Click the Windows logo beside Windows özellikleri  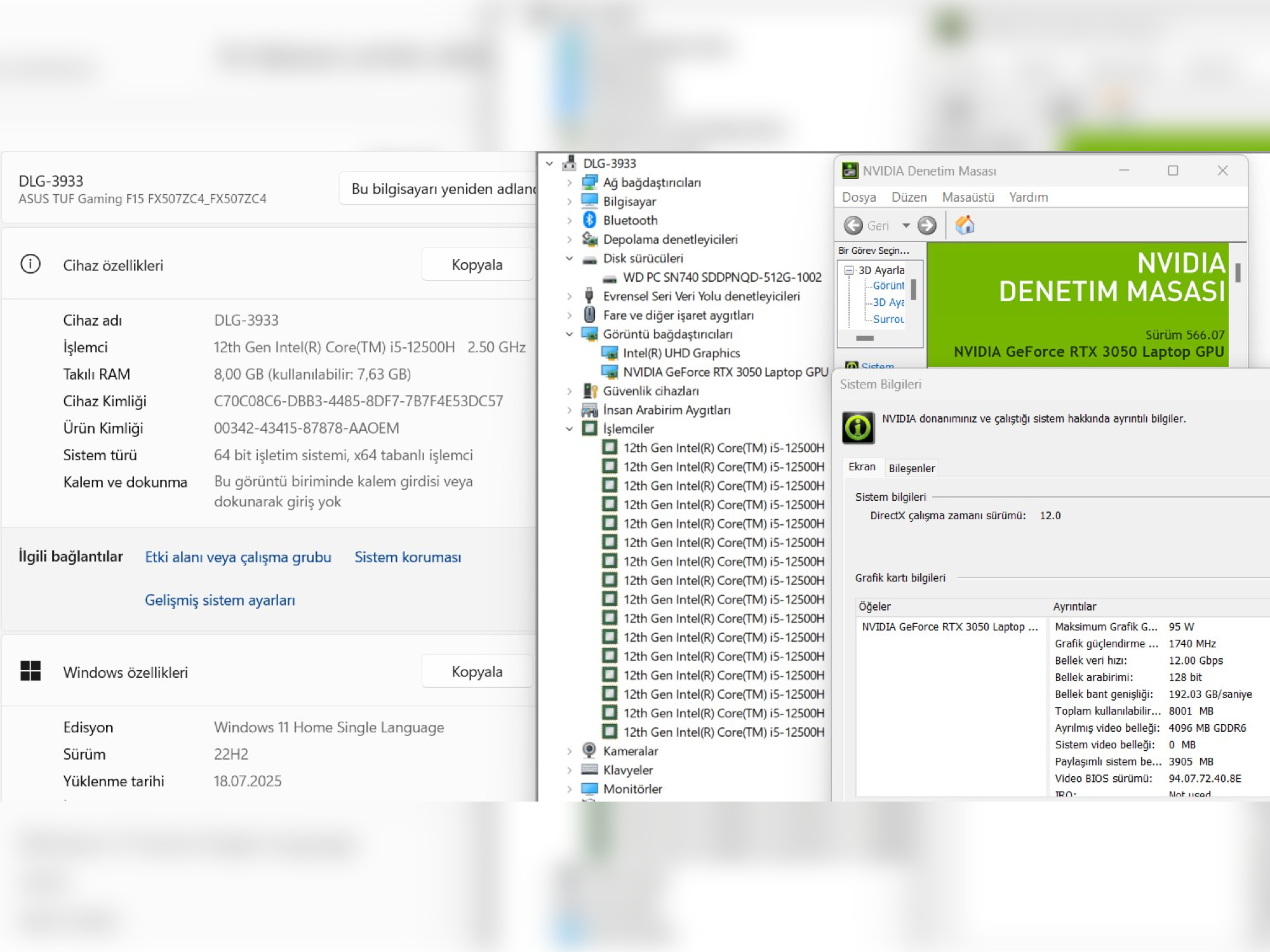point(30,671)
